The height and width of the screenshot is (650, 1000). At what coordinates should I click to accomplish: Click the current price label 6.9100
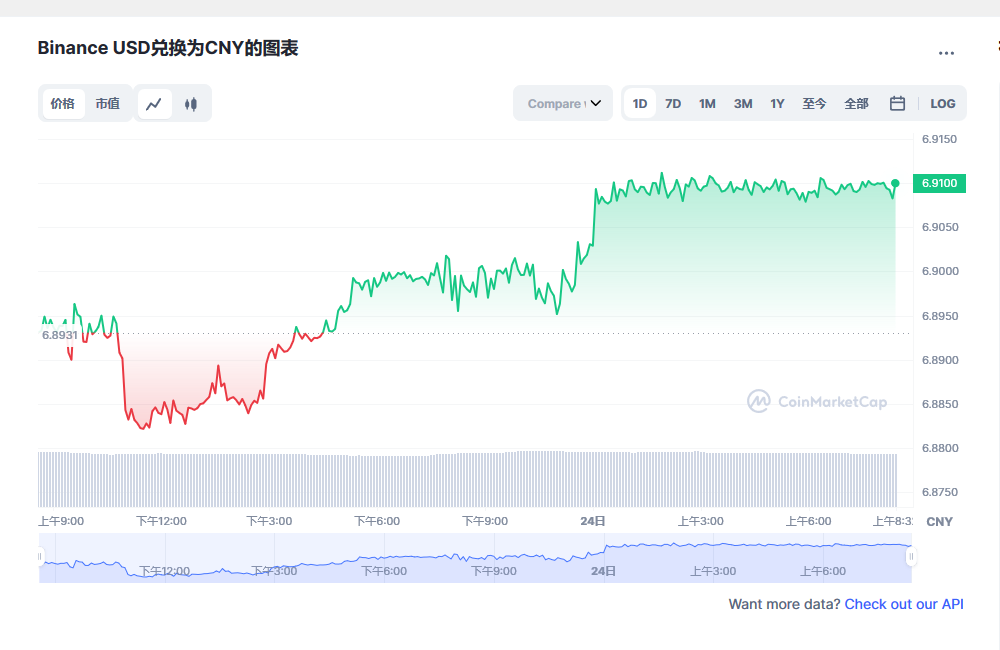(x=939, y=183)
